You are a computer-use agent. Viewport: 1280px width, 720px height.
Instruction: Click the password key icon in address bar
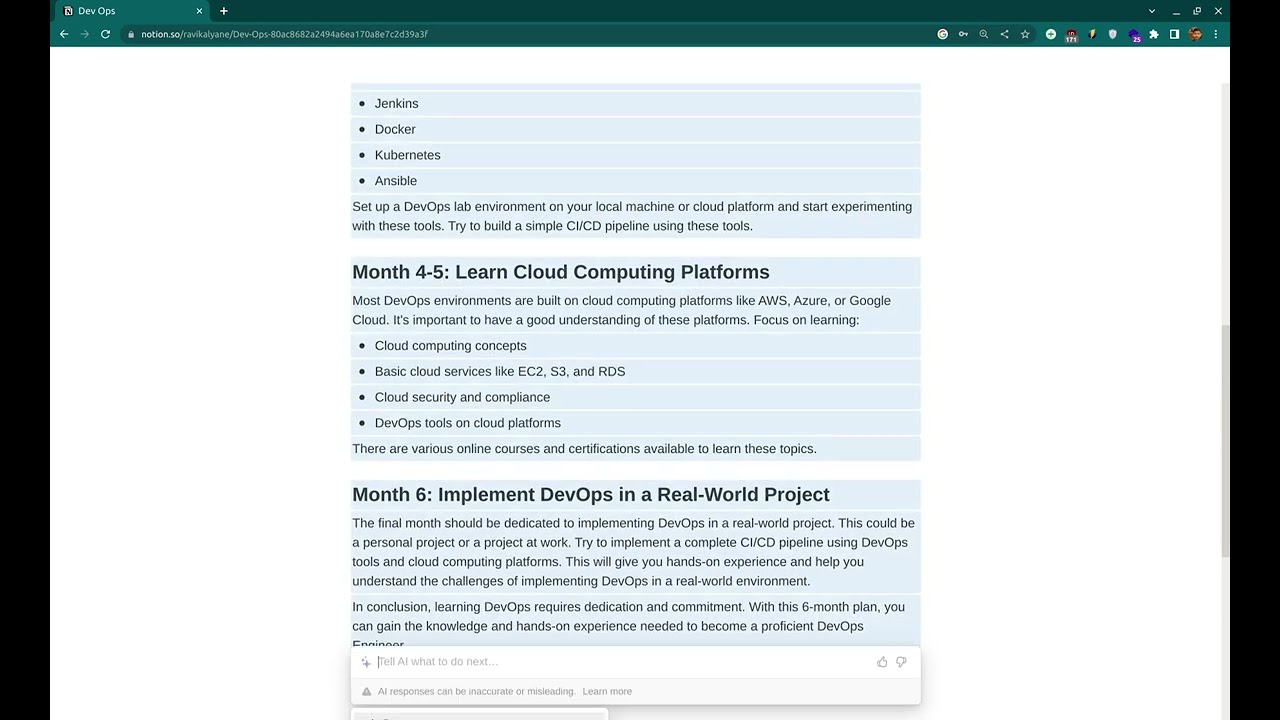pyautogui.click(x=963, y=34)
